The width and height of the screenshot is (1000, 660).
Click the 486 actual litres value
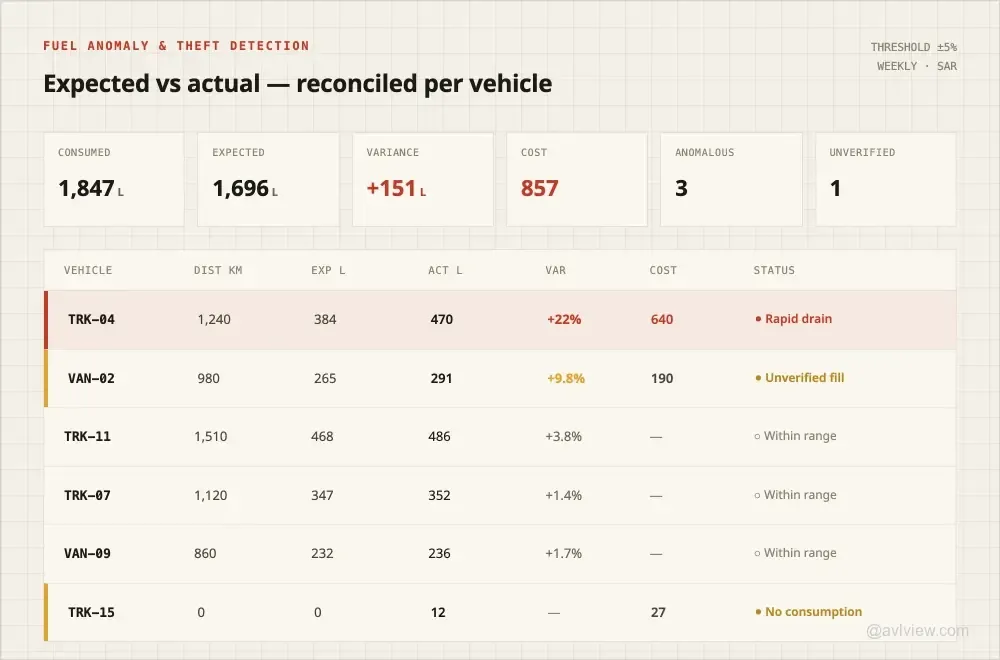tap(439, 437)
